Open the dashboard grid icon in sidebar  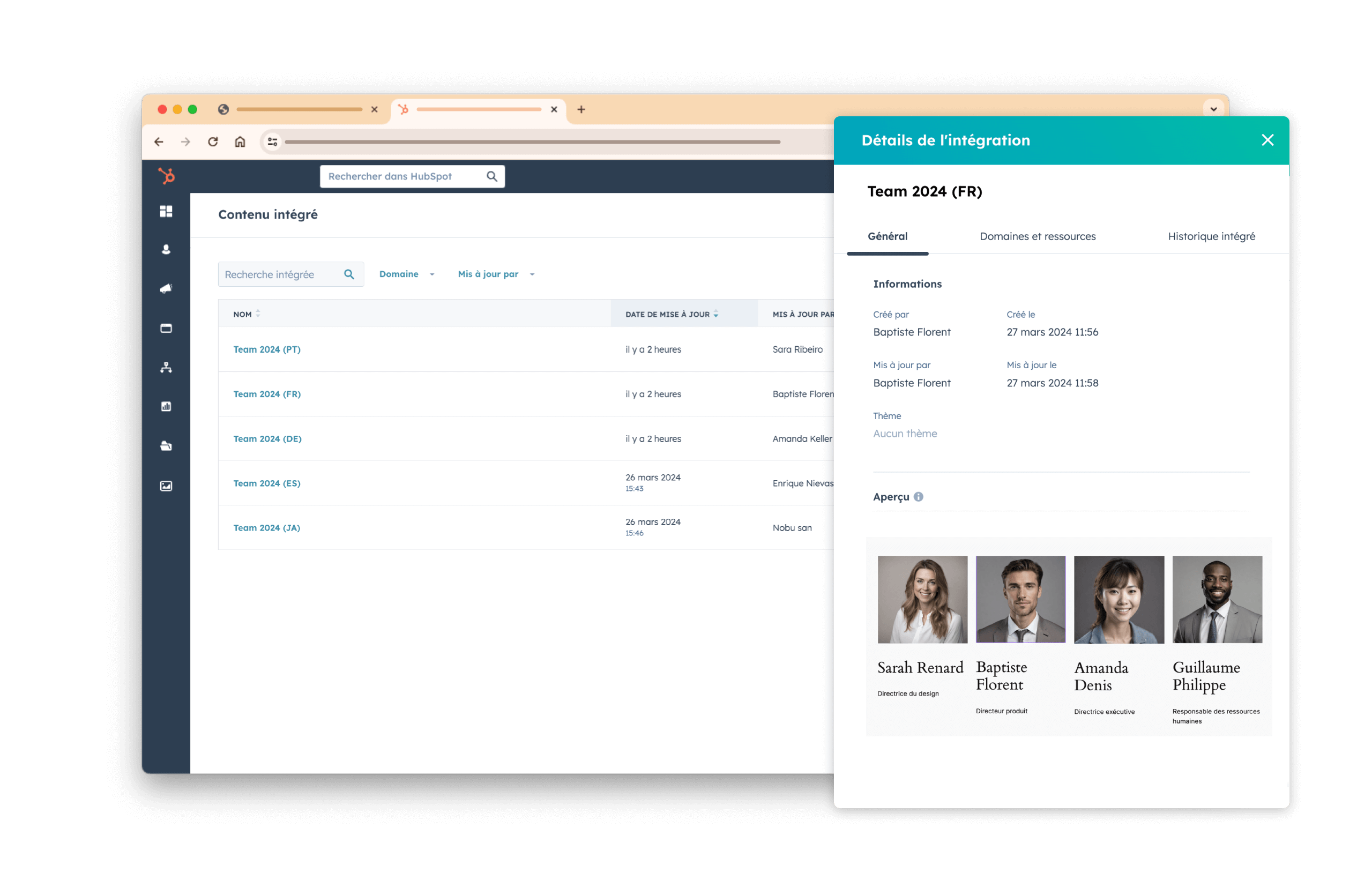point(166,212)
